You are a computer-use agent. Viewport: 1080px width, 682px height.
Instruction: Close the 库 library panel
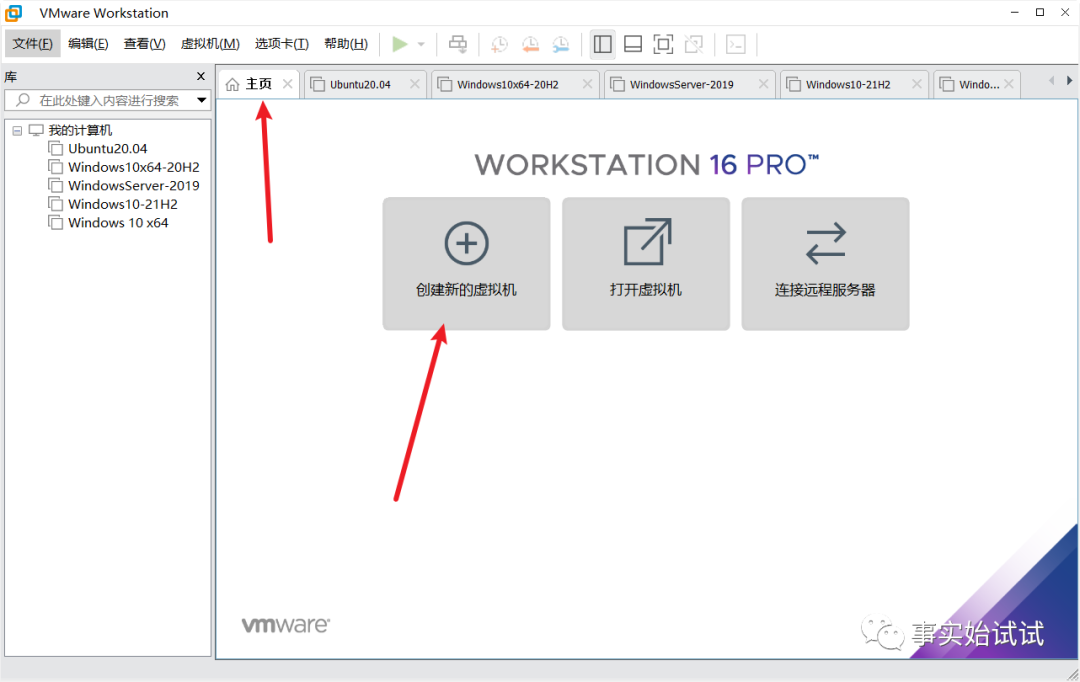point(200,76)
